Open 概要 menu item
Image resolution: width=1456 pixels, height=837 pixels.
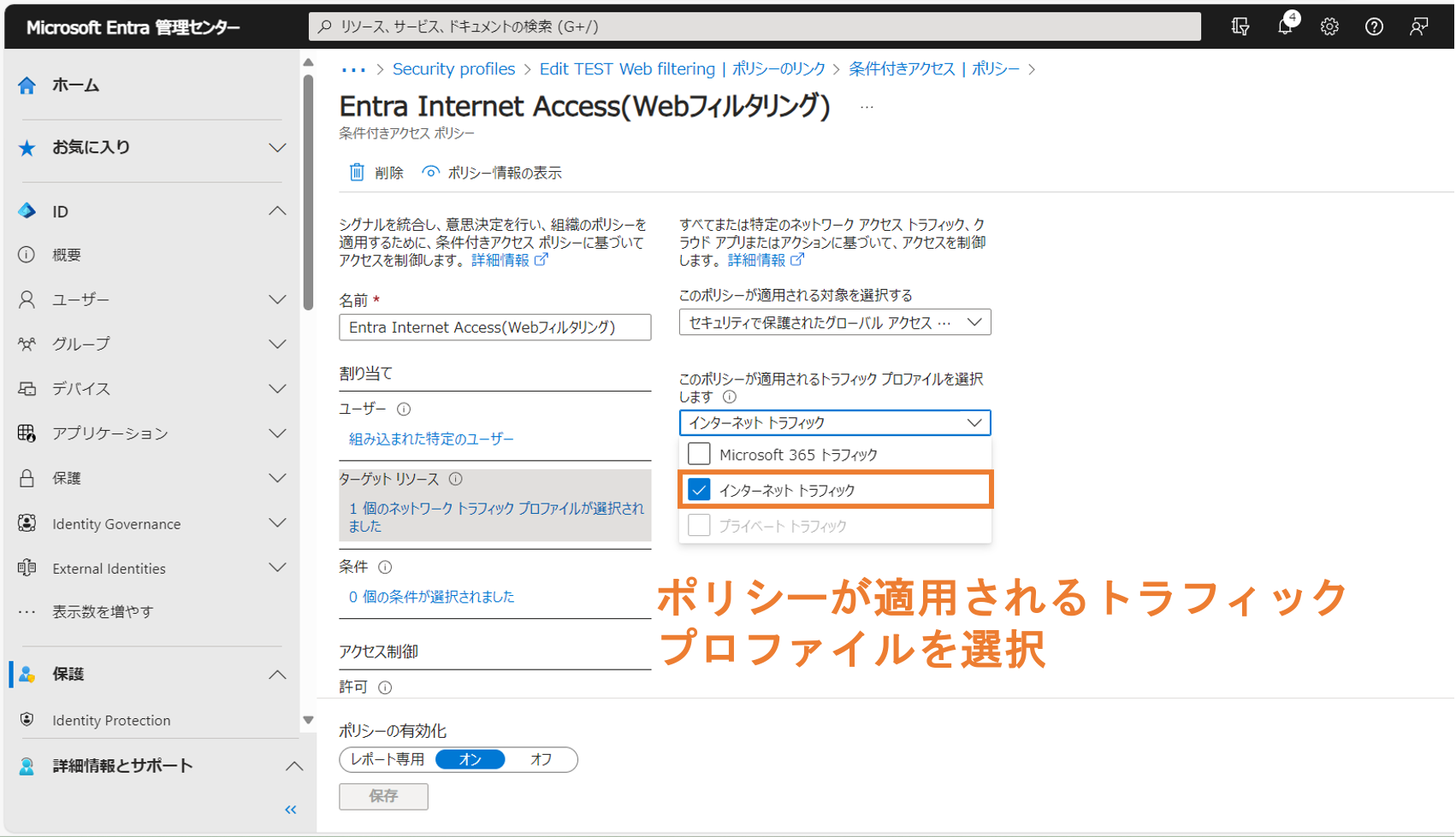point(67,255)
